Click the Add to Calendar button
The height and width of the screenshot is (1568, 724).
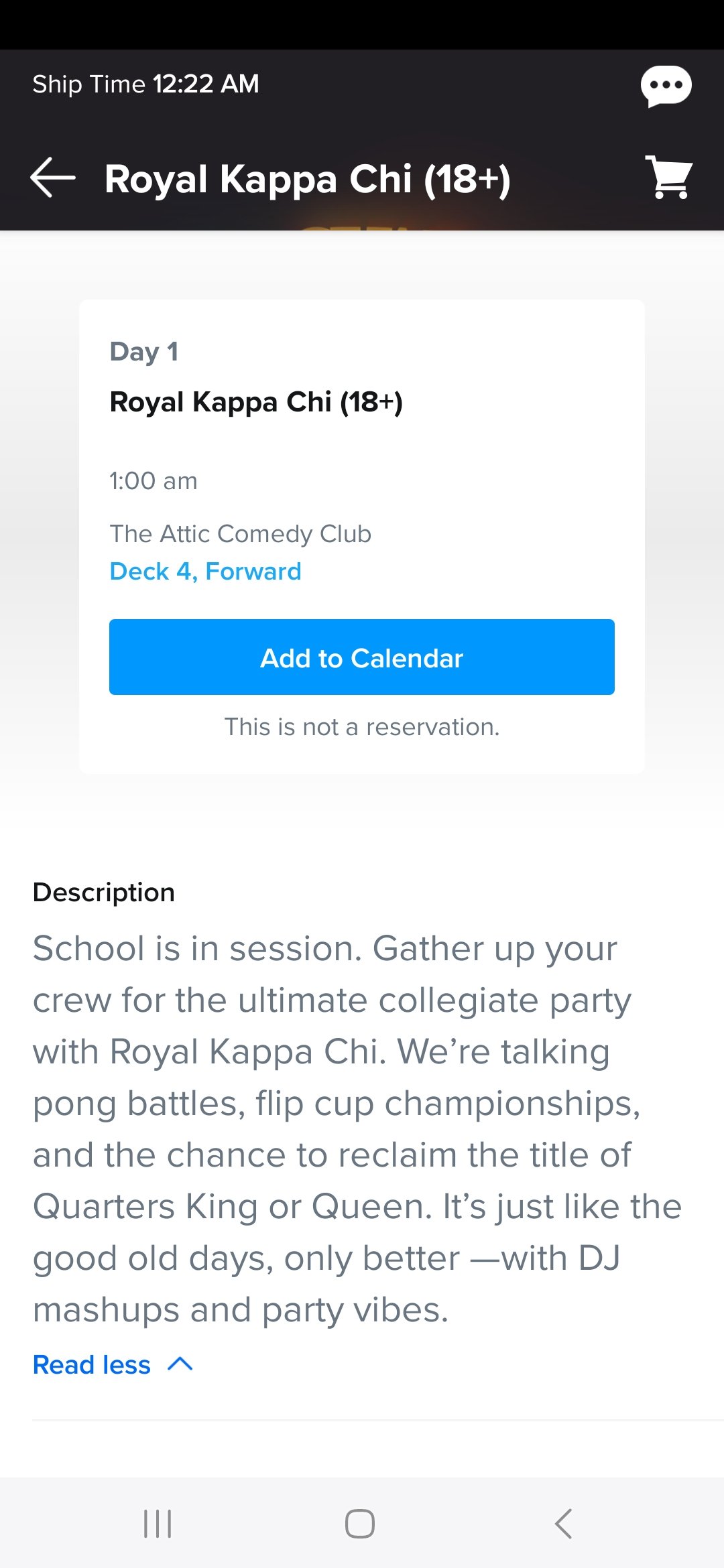pyautogui.click(x=362, y=657)
